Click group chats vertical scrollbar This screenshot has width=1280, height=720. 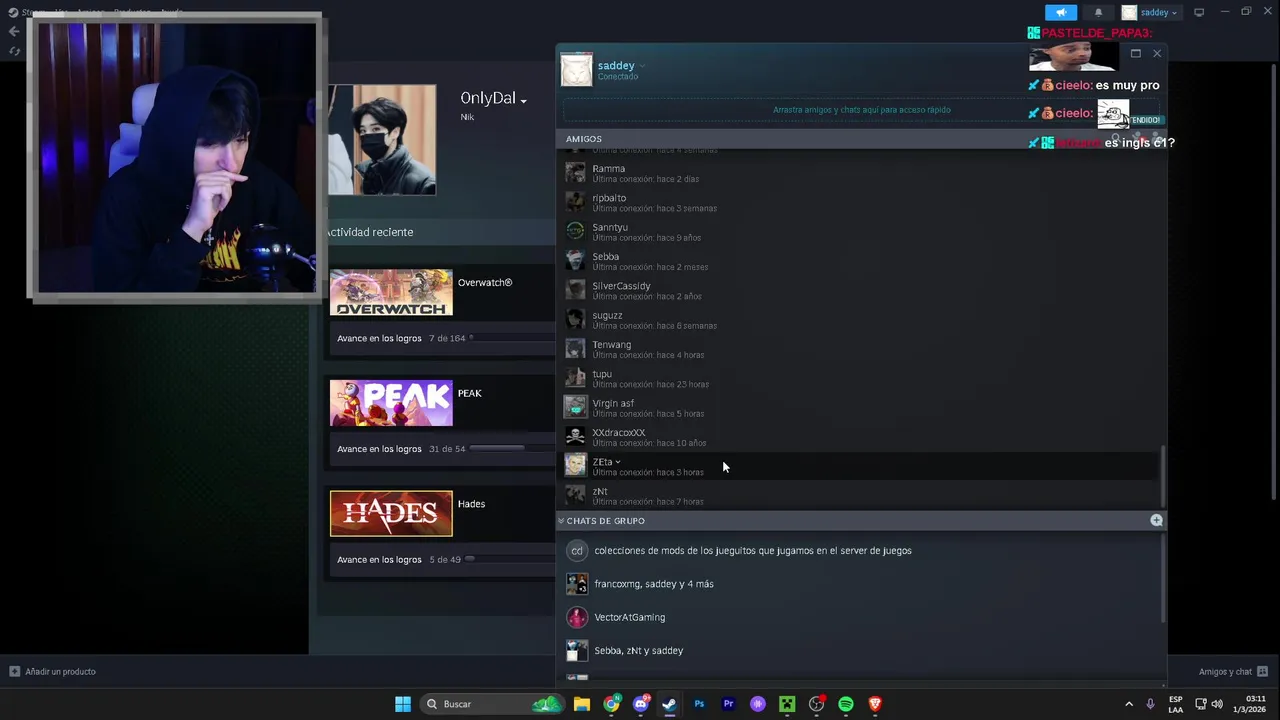point(1162,580)
